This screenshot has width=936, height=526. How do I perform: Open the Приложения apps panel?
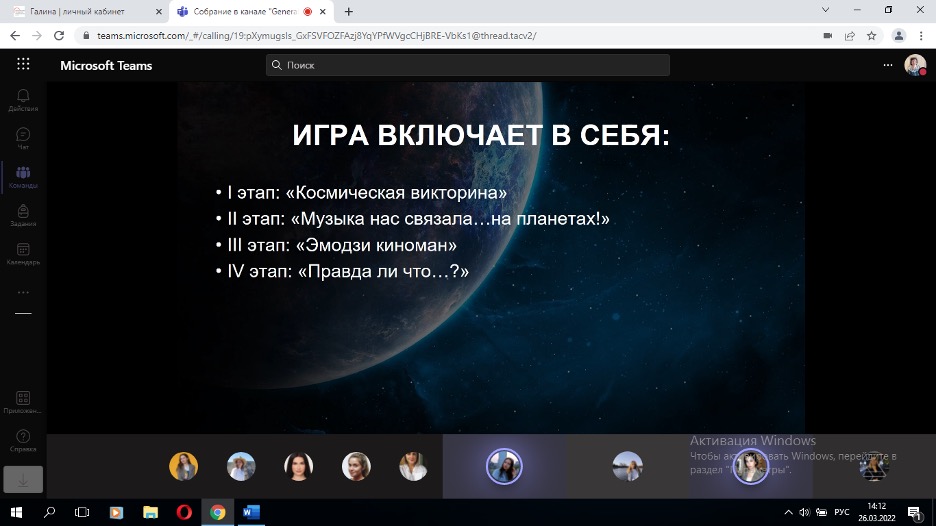[x=23, y=402]
